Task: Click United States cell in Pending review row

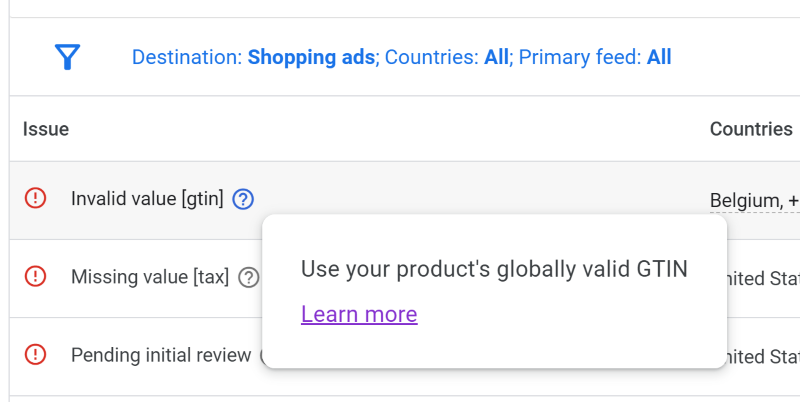Action: click(763, 357)
